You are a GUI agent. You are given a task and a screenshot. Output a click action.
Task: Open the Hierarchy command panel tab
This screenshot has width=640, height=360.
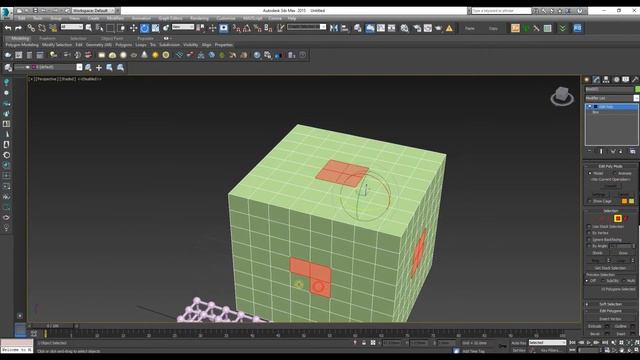pyautogui.click(x=606, y=80)
